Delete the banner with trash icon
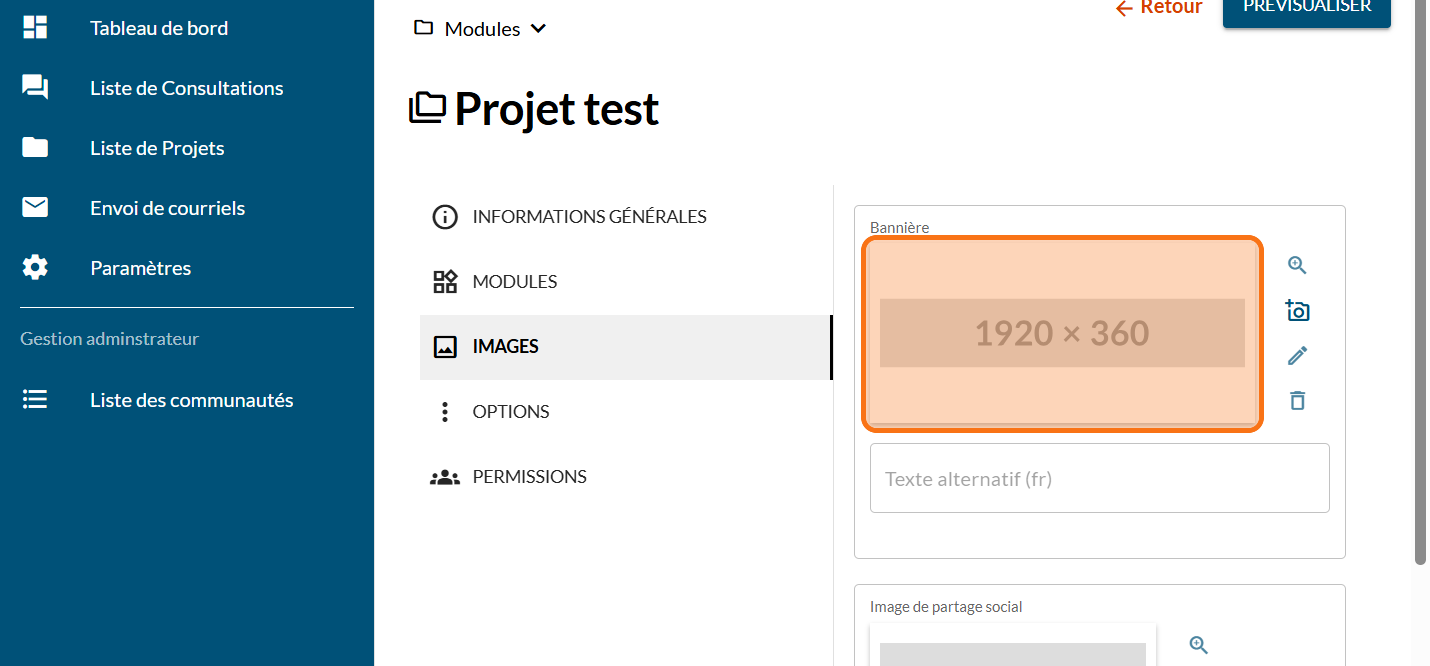 coord(1297,401)
